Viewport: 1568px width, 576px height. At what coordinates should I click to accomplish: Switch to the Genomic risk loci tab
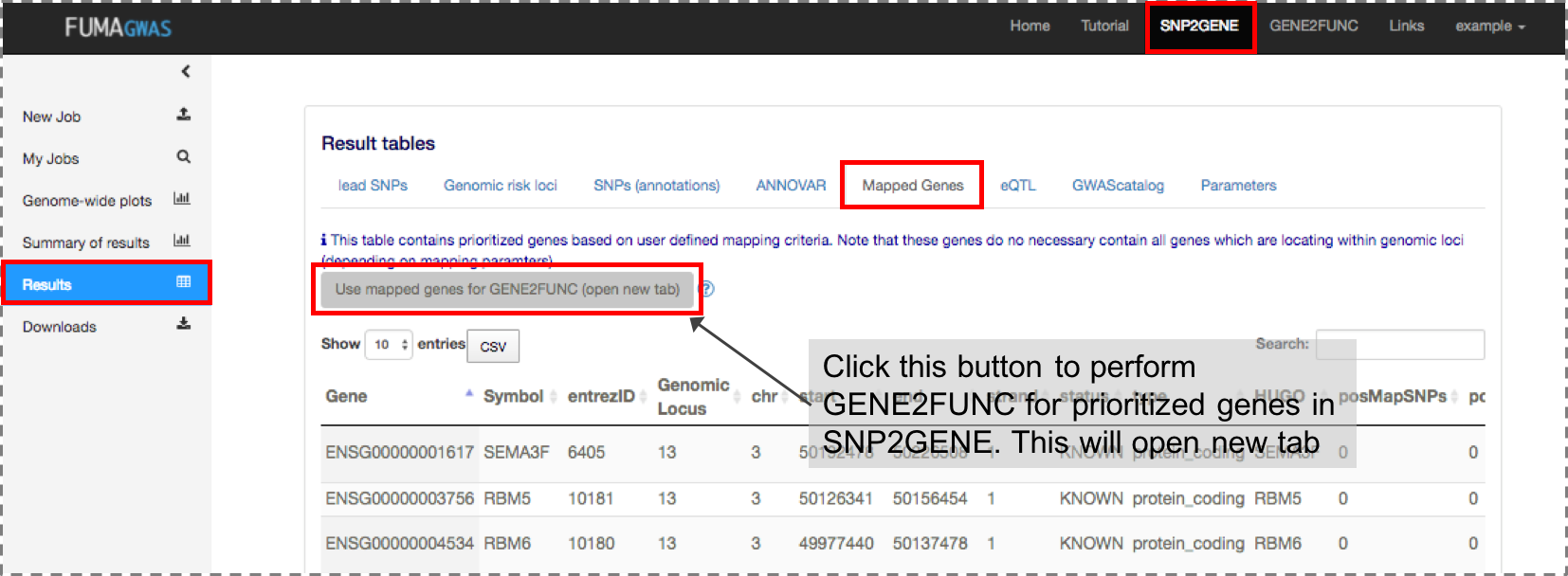(x=501, y=186)
